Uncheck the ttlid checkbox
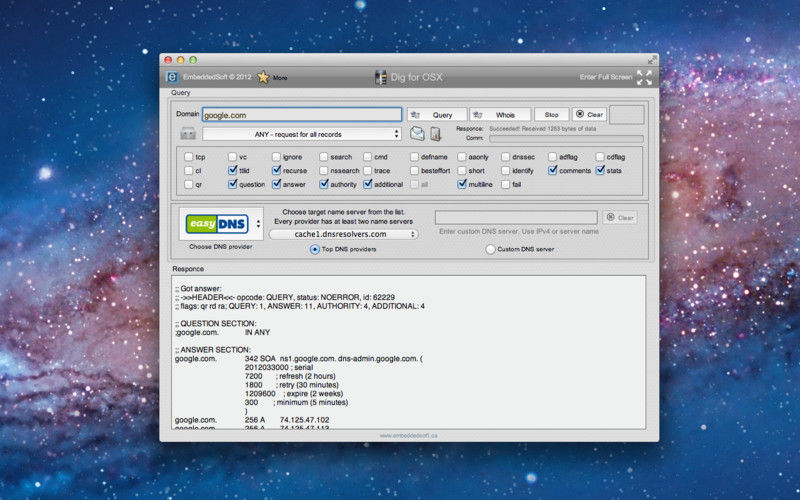Screen dimensions: 800x500 pyautogui.click(x=232, y=170)
